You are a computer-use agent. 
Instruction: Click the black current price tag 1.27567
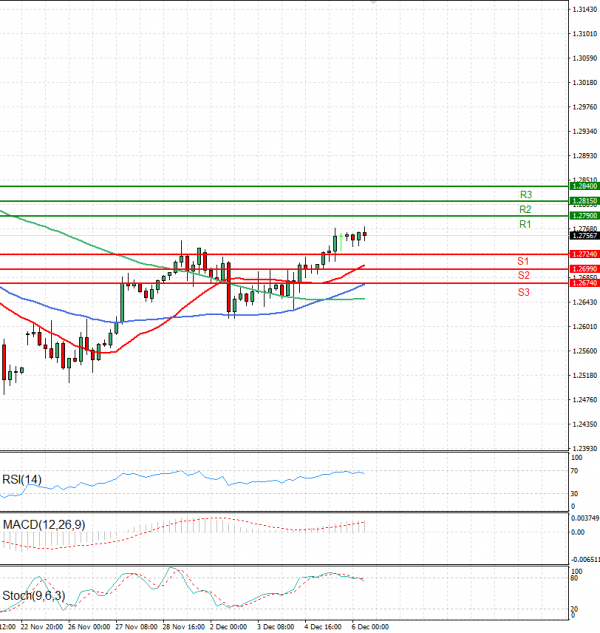tap(584, 235)
